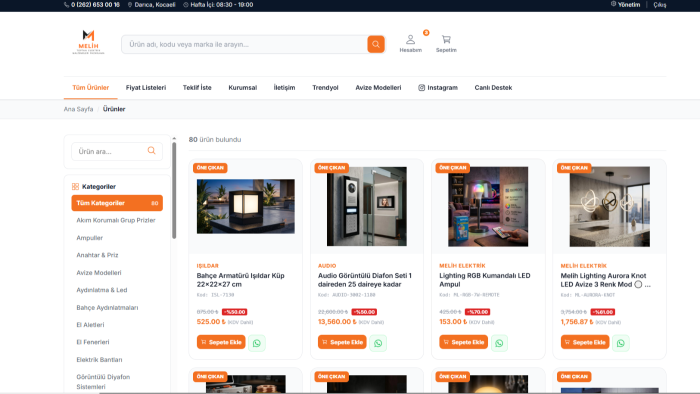
Task: Click the sidebar product search magnifier
Action: click(152, 151)
